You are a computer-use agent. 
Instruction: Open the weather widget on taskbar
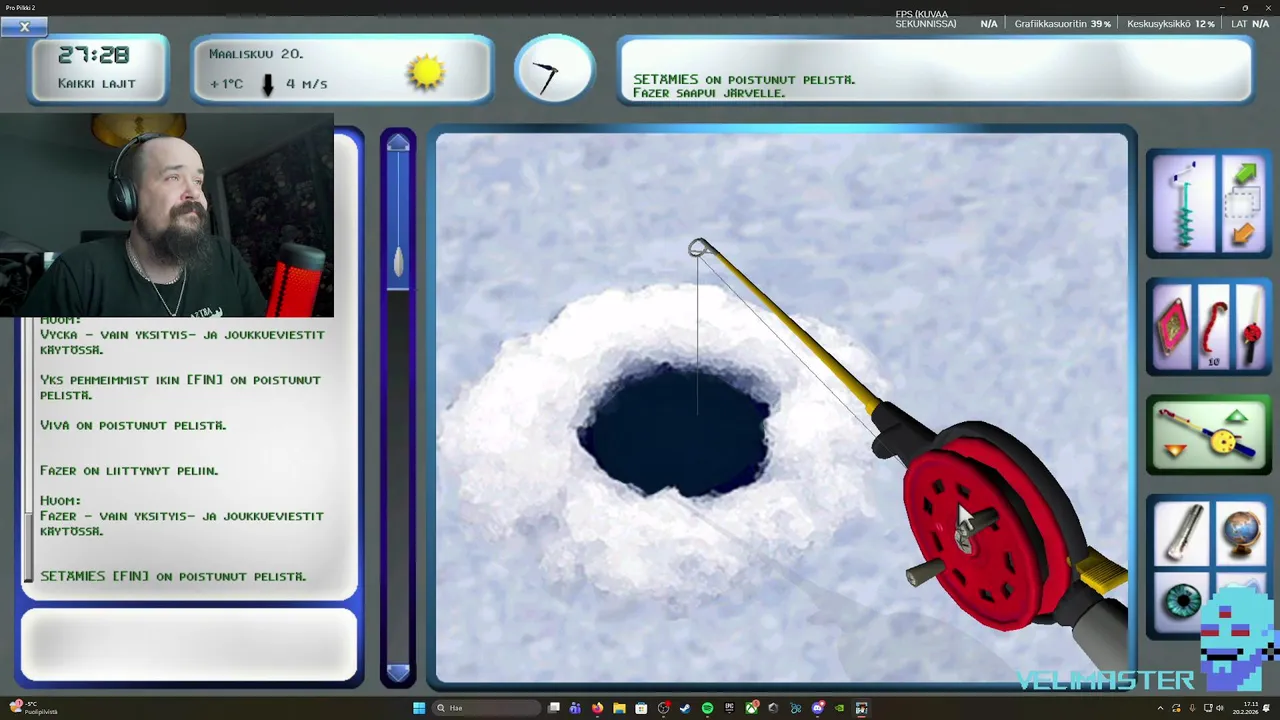click(33, 708)
